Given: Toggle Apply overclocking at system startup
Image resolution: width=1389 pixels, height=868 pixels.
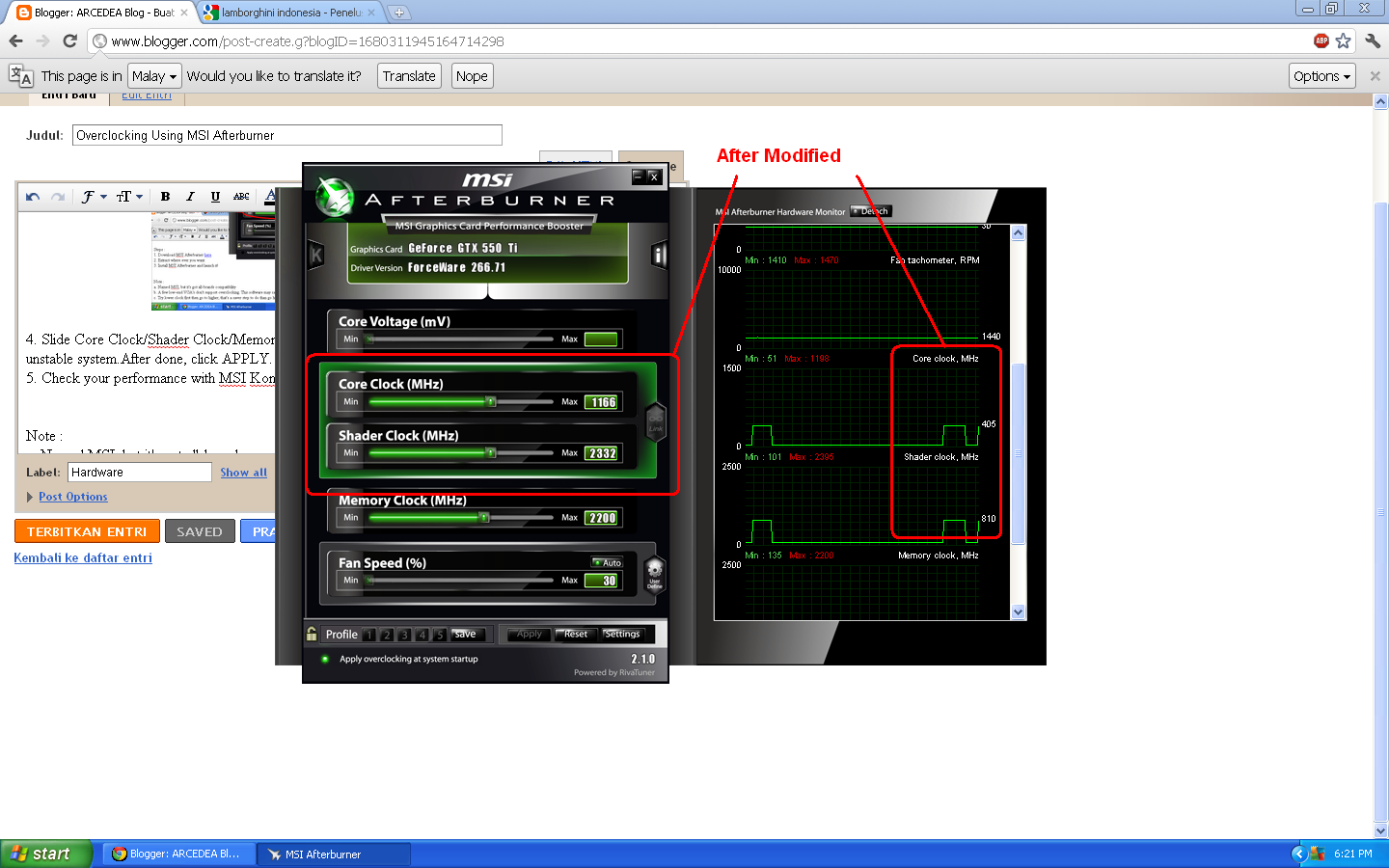Looking at the screenshot, I should tap(325, 659).
